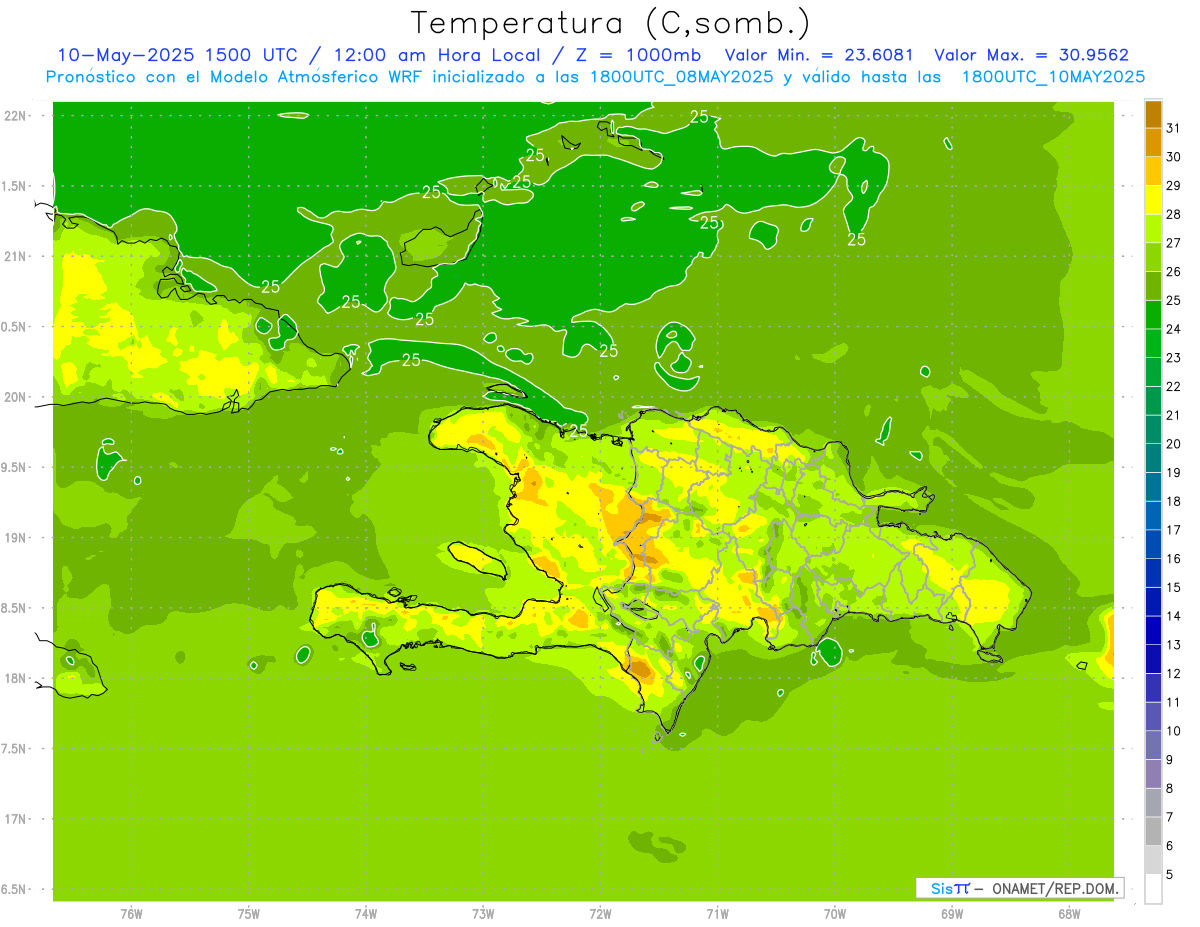Click the legend value 28
The height and width of the screenshot is (927, 1200).
1174,214
